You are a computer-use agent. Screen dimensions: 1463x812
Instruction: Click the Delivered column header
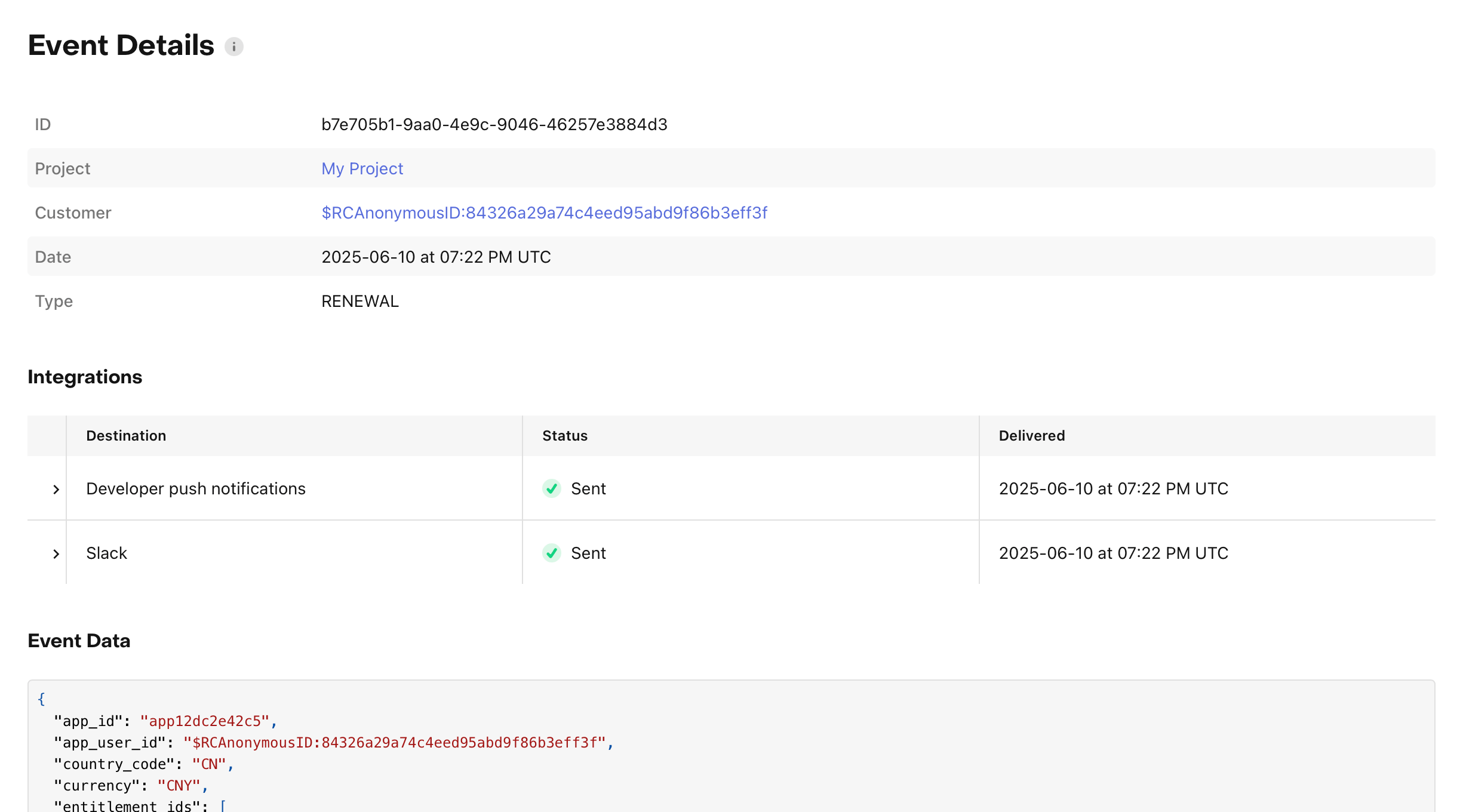(x=1031, y=436)
